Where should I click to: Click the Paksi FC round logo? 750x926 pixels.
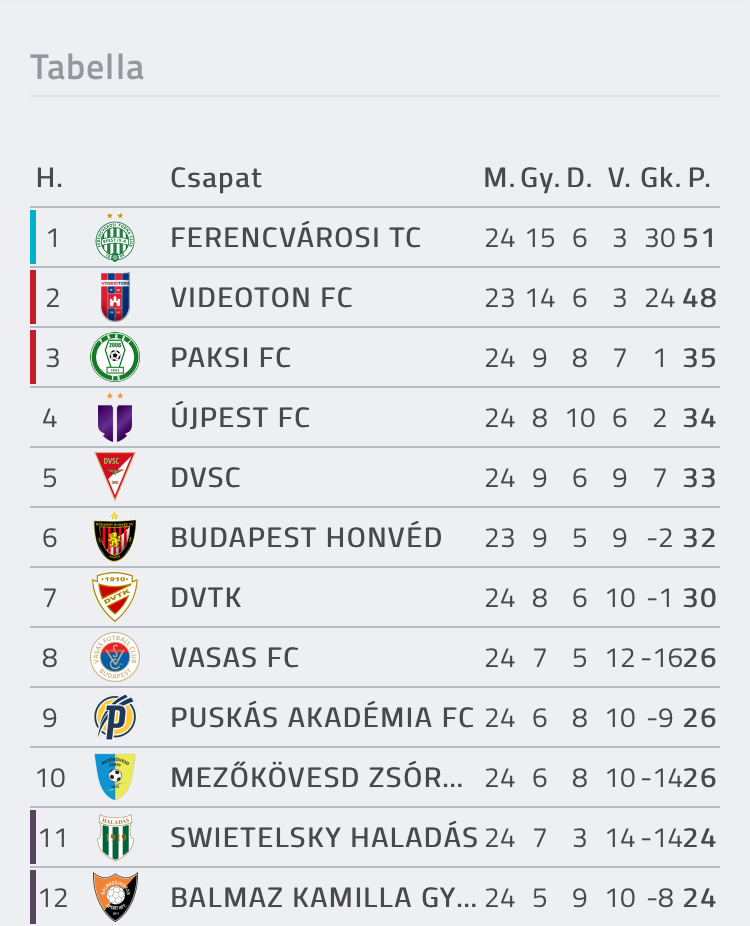[115, 357]
